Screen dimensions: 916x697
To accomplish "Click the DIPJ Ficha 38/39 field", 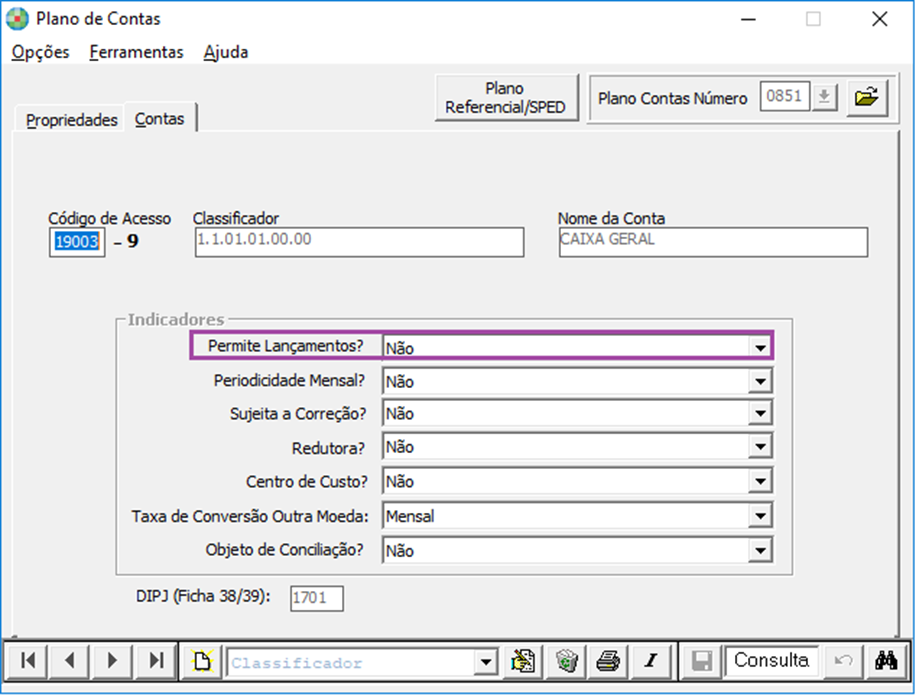I will pyautogui.click(x=317, y=598).
